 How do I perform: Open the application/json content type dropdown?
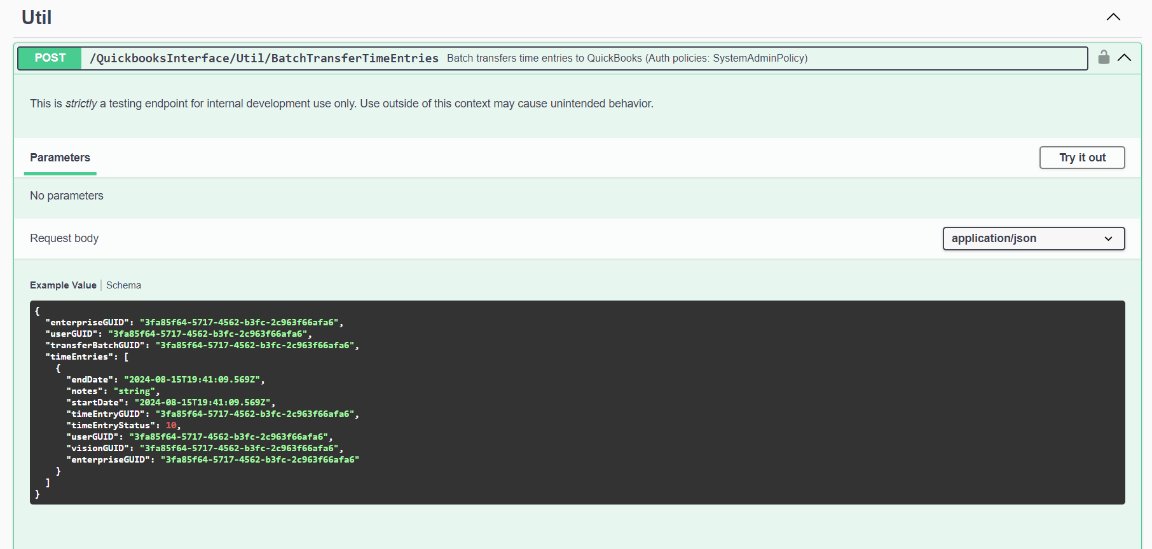click(1033, 238)
